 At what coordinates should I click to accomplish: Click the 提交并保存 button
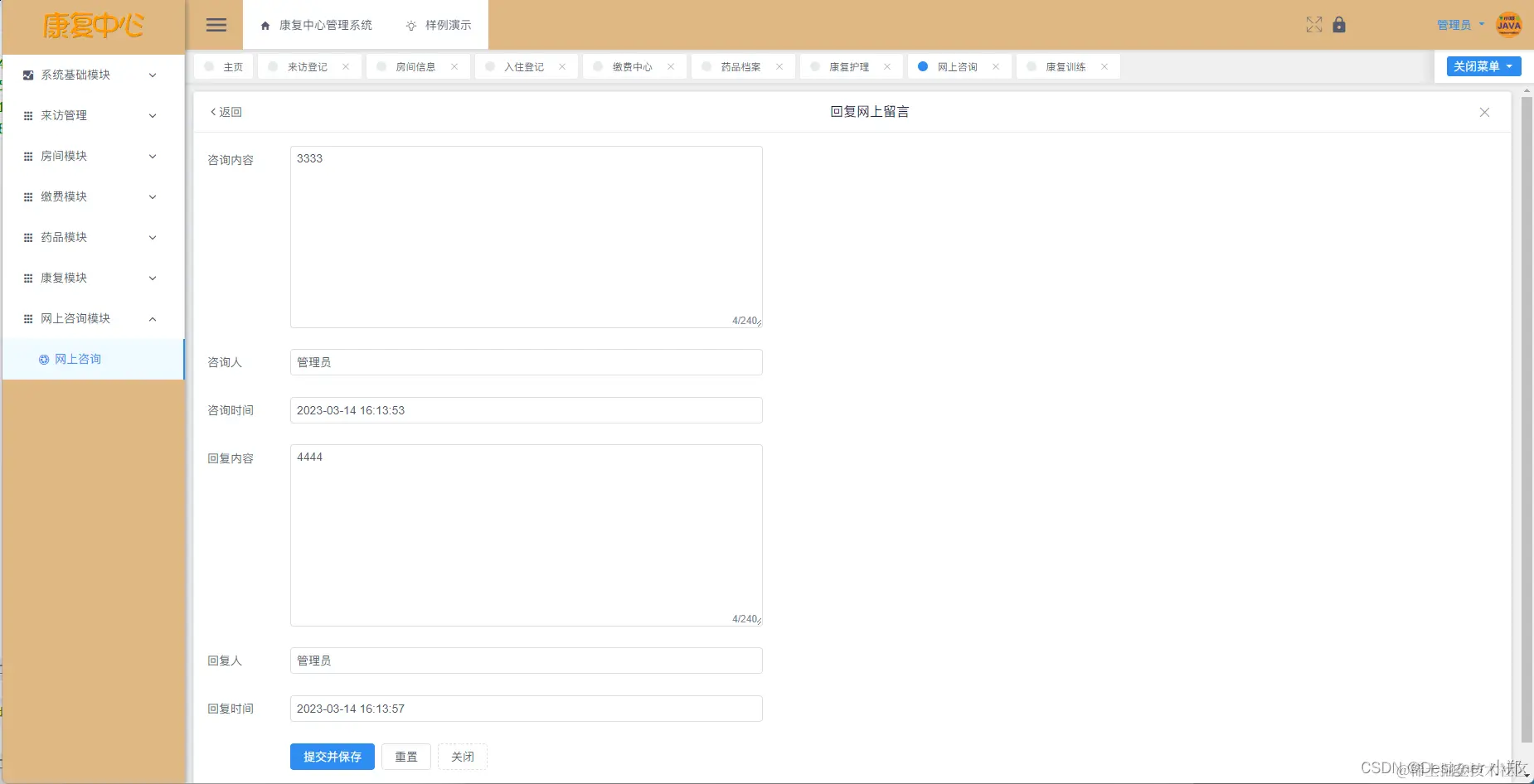pos(333,757)
